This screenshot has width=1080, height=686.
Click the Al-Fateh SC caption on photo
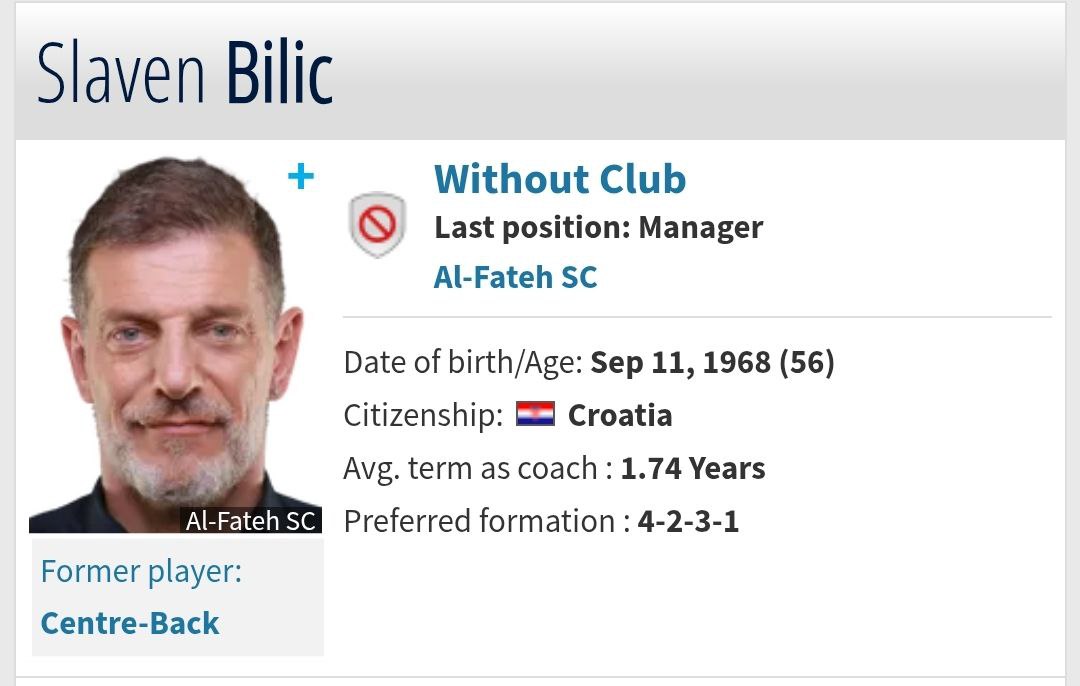[250, 521]
